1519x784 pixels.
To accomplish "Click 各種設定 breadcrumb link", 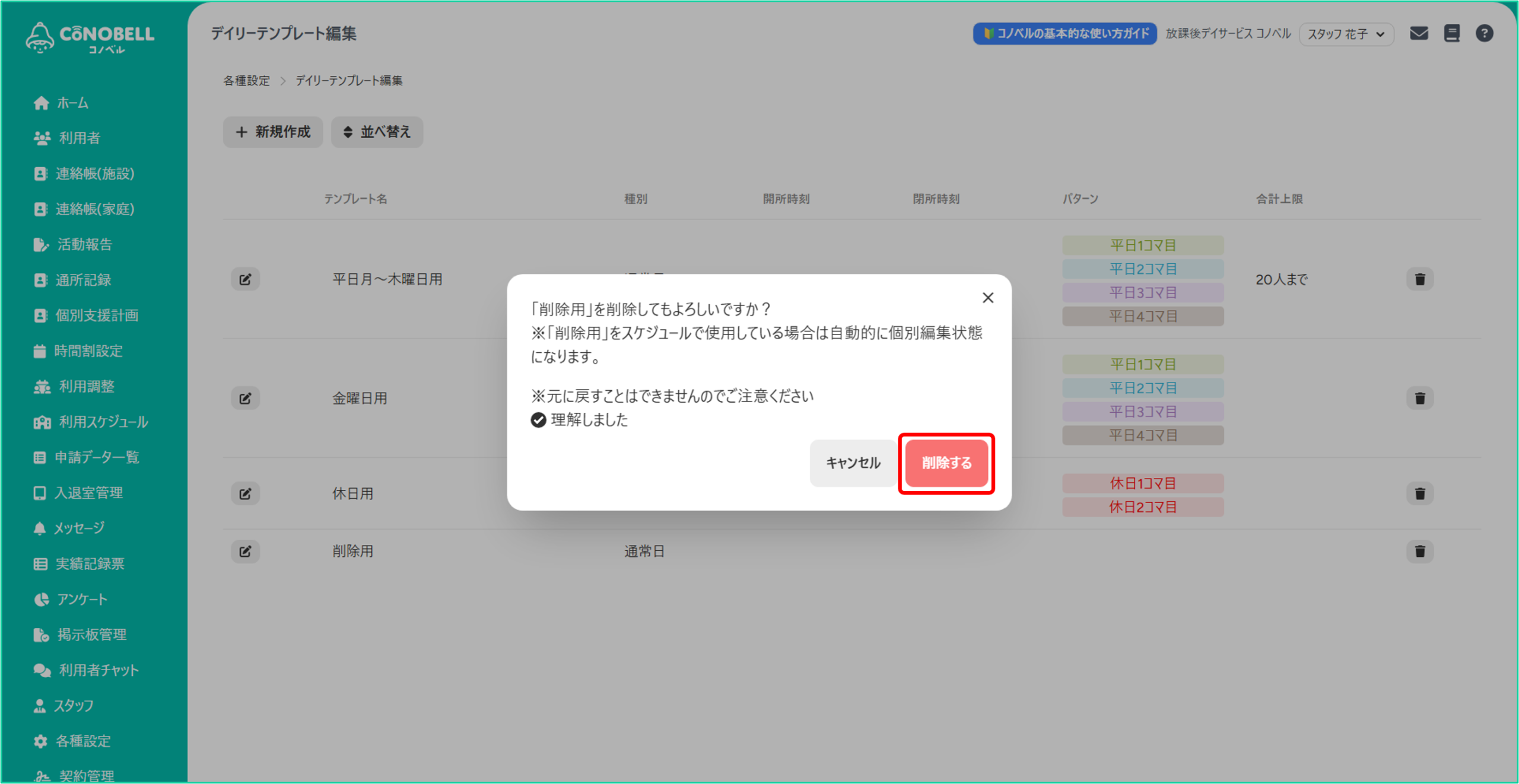I will [246, 81].
